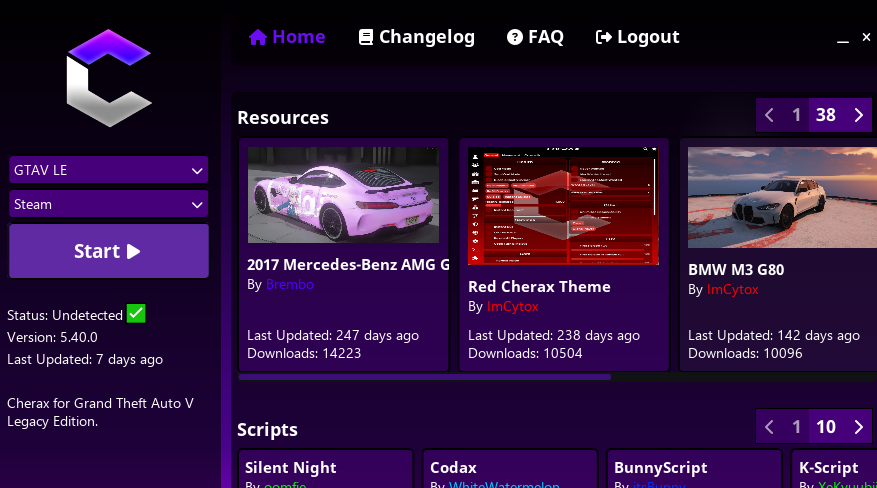Open the Red Cherax Theme thumbnail
This screenshot has height=488, width=877.
click(563, 206)
